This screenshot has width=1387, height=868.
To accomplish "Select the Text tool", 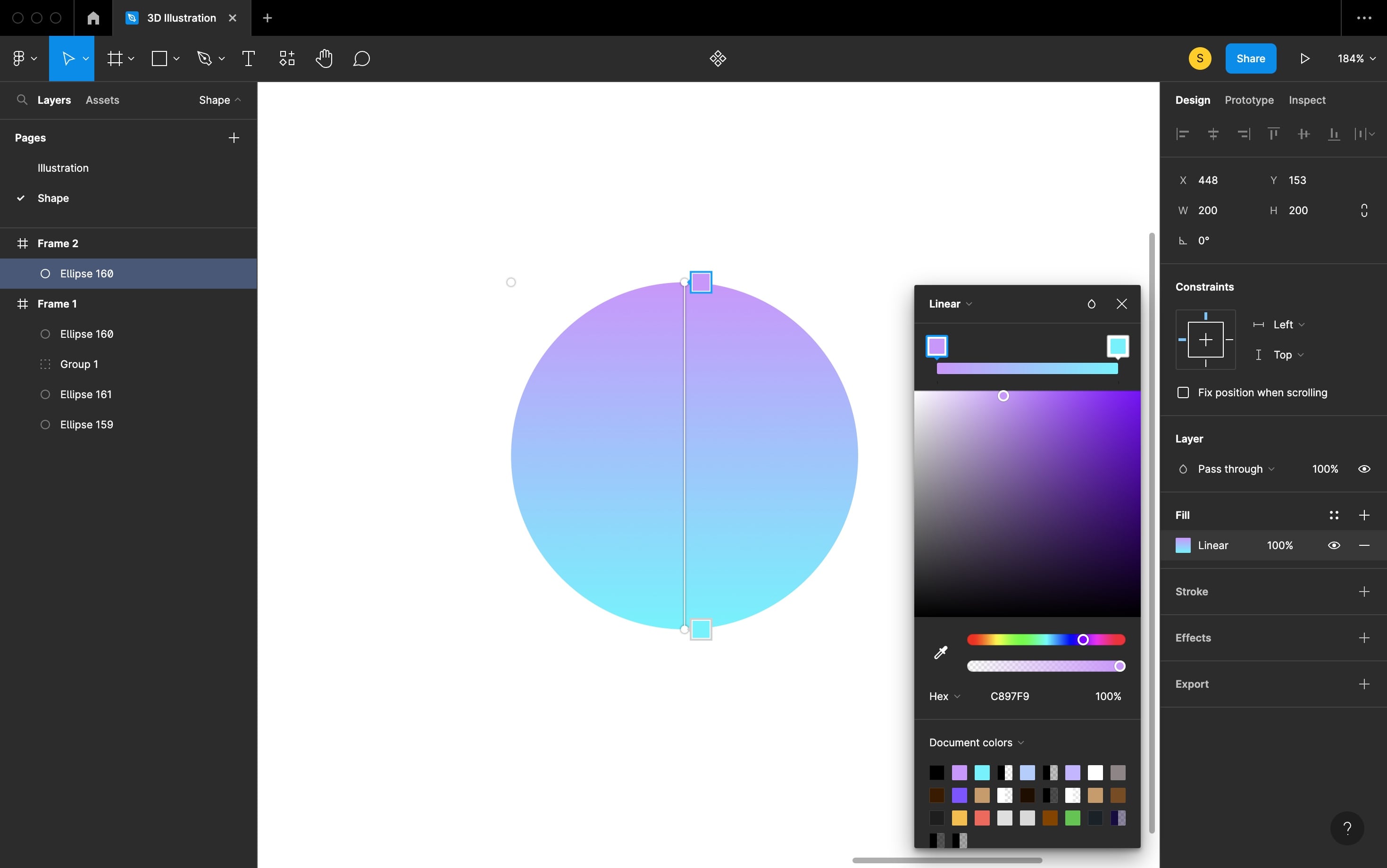I will click(248, 58).
